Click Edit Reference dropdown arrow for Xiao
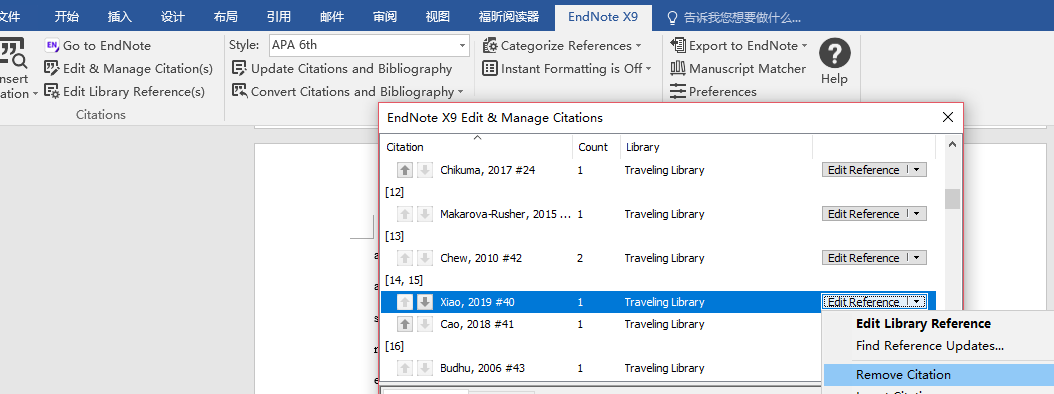The image size is (1054, 394). coord(916,302)
